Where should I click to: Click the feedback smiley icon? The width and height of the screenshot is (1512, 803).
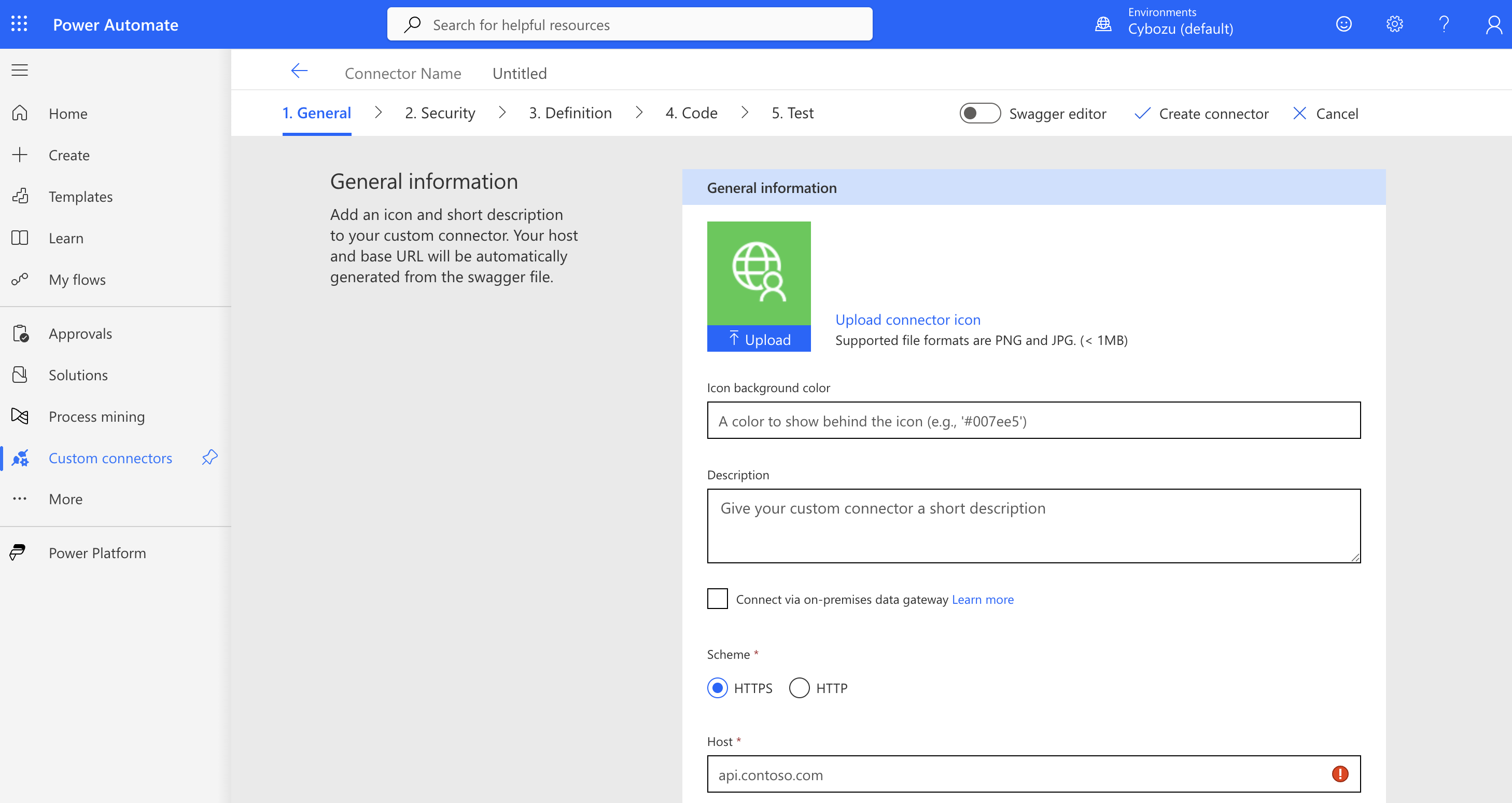coord(1343,24)
